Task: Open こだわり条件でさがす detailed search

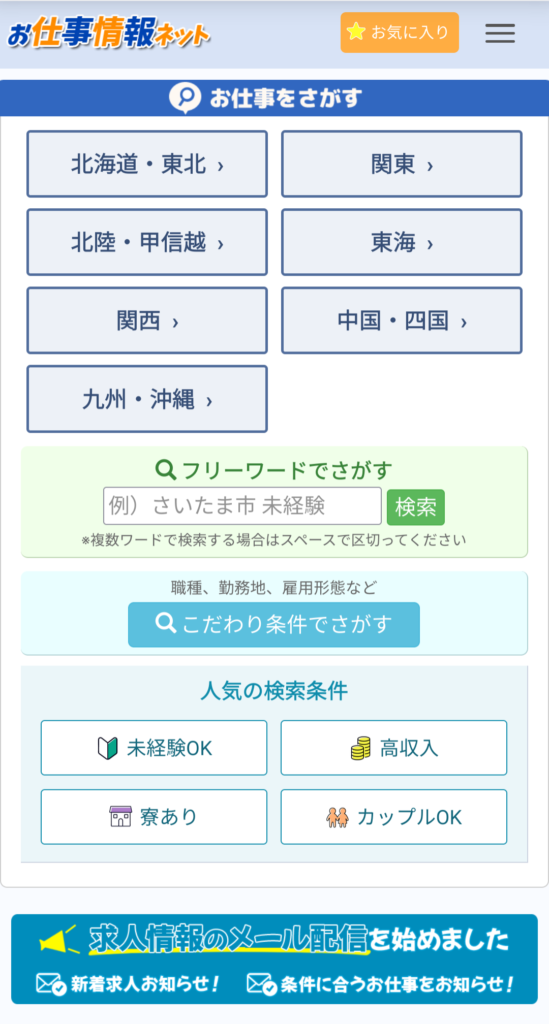Action: pyautogui.click(x=274, y=624)
